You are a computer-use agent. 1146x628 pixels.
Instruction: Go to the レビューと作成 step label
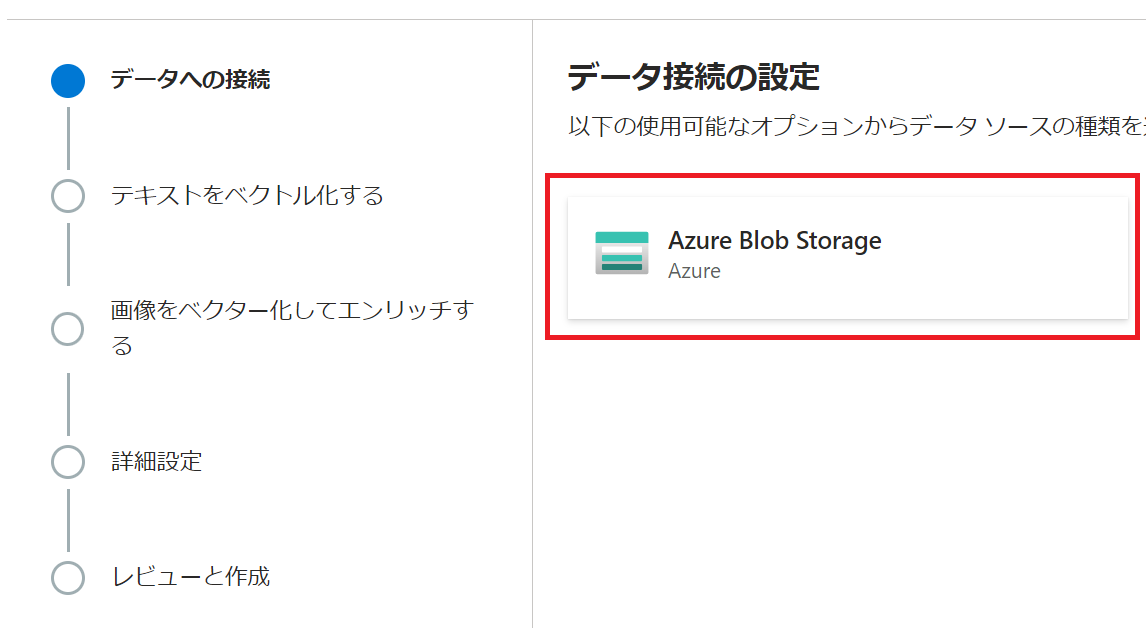190,577
